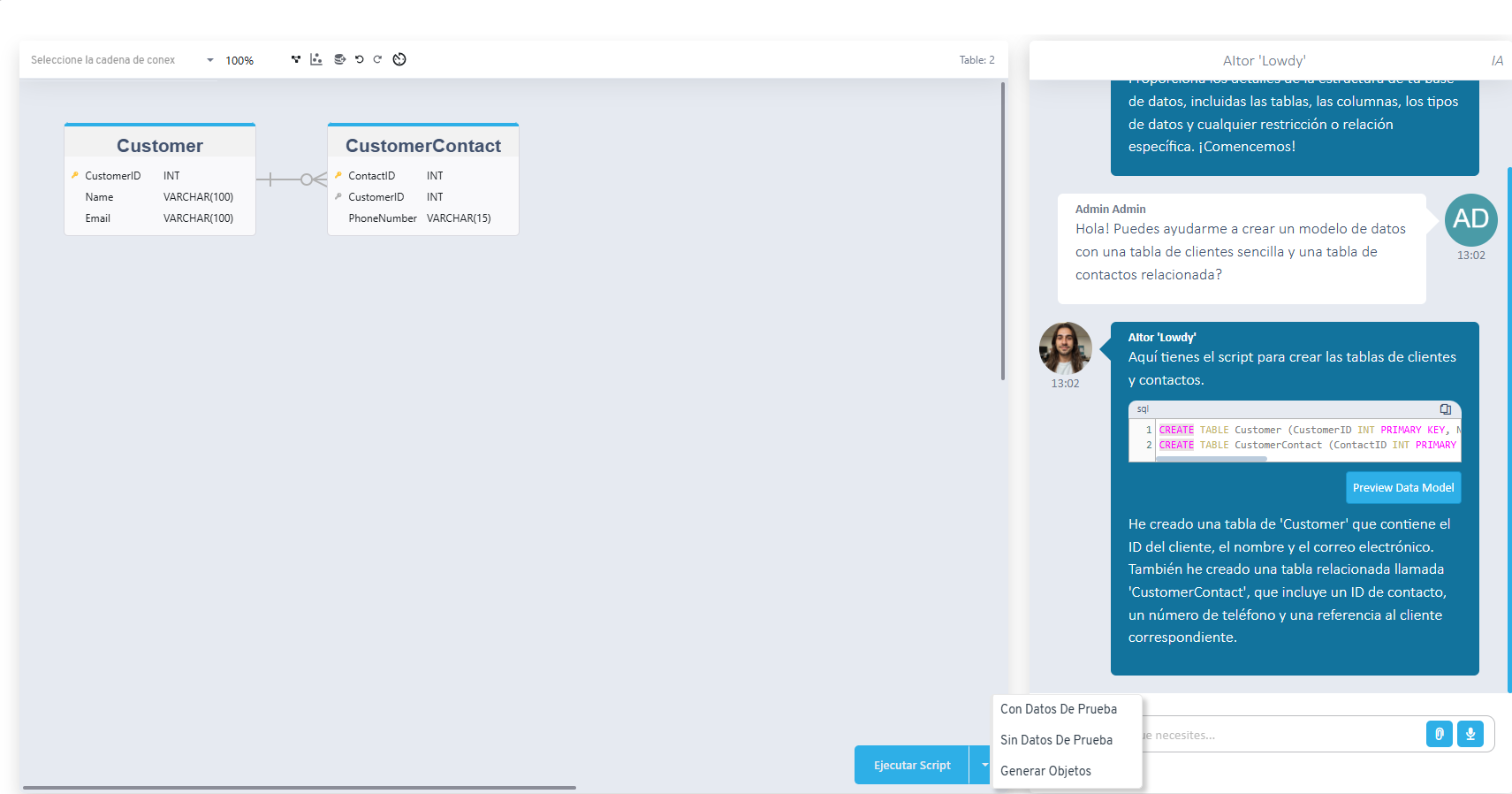Image resolution: width=1512 pixels, height=794 pixels.
Task: Click the VARCHAR(15) type of PhoneNumber
Action: click(x=459, y=218)
